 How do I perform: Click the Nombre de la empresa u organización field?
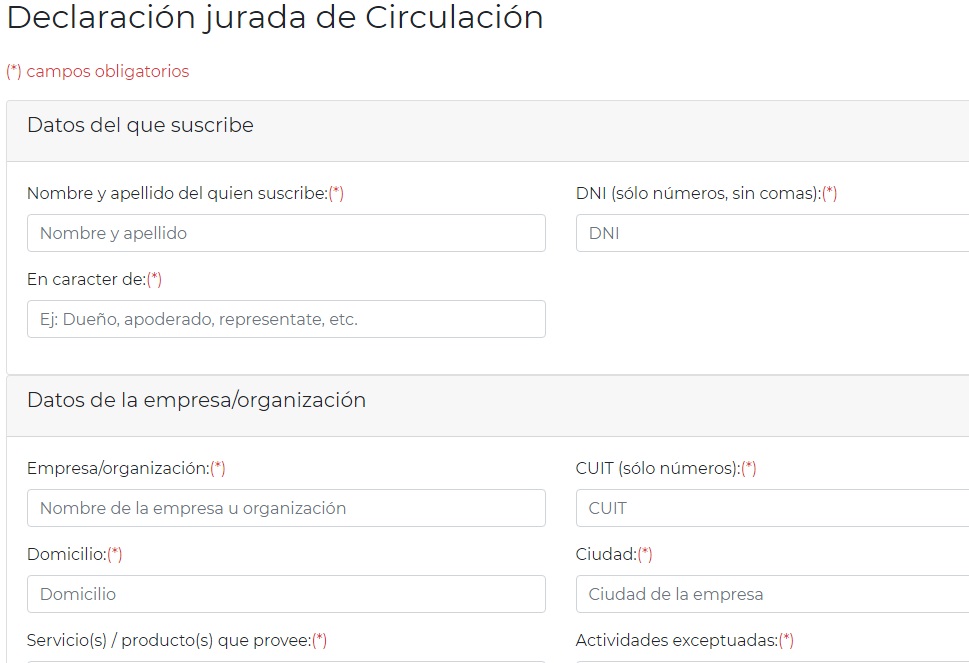[286, 508]
